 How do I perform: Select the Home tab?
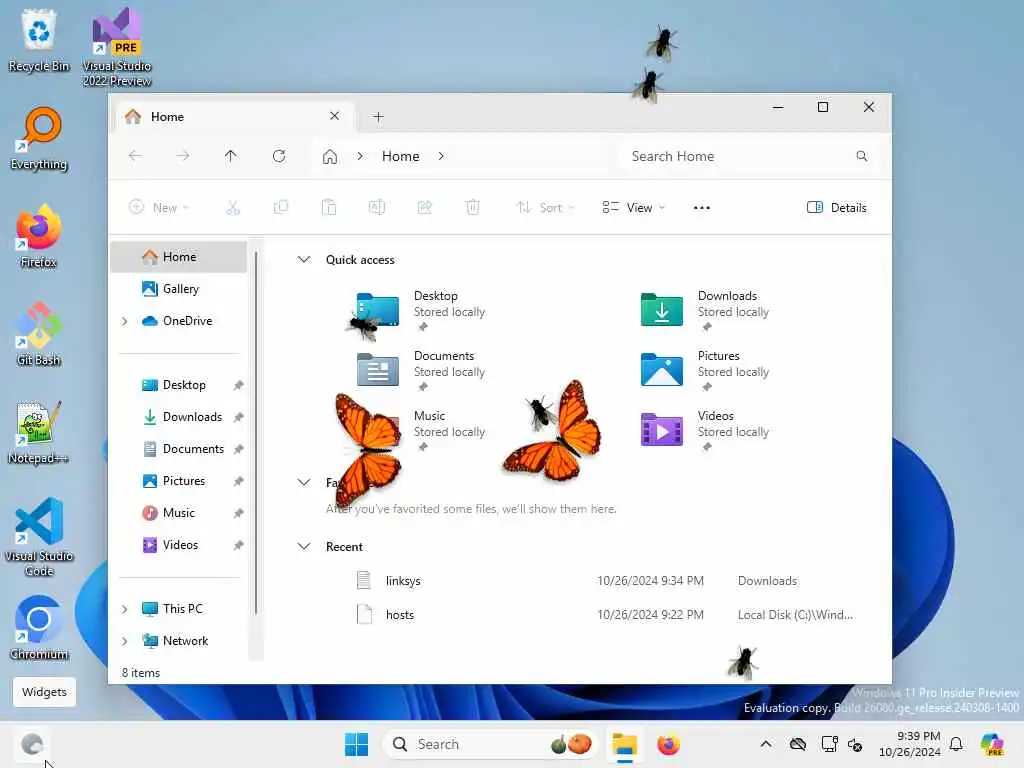pyautogui.click(x=234, y=116)
